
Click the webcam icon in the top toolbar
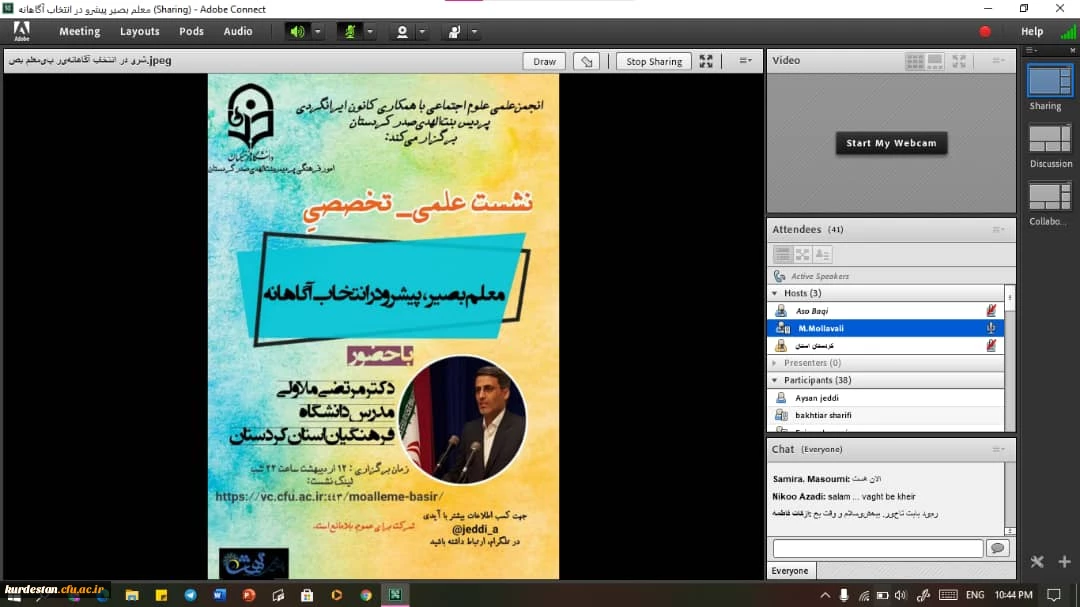pyautogui.click(x=402, y=32)
